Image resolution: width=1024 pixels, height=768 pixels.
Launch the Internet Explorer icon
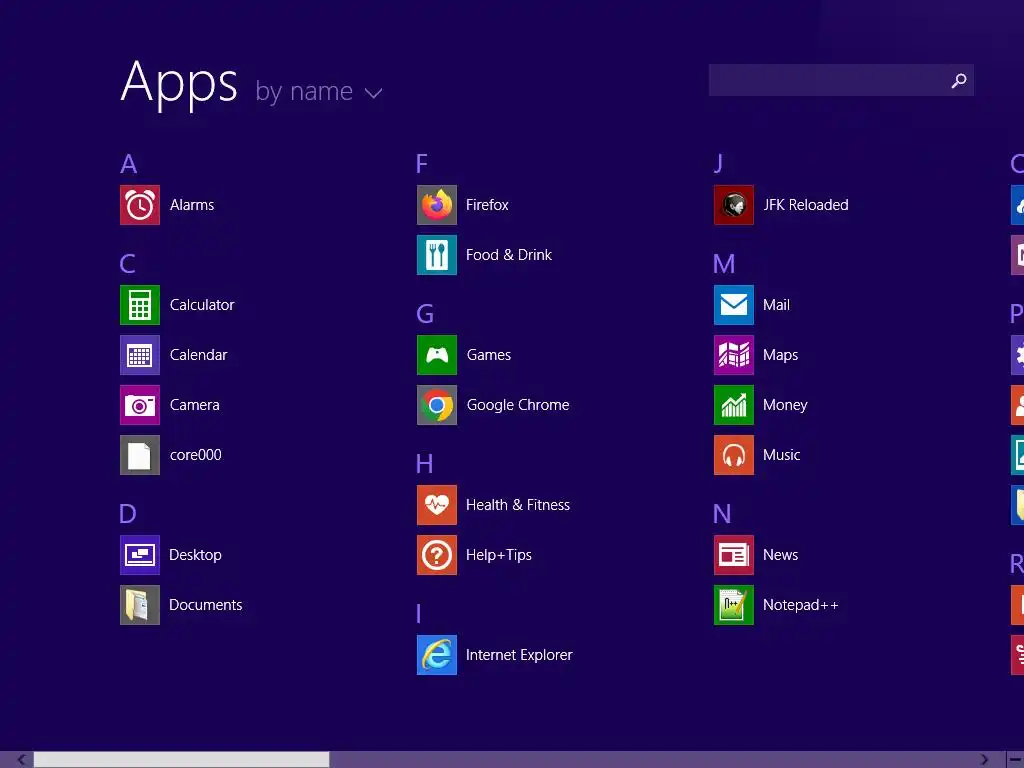pos(437,655)
